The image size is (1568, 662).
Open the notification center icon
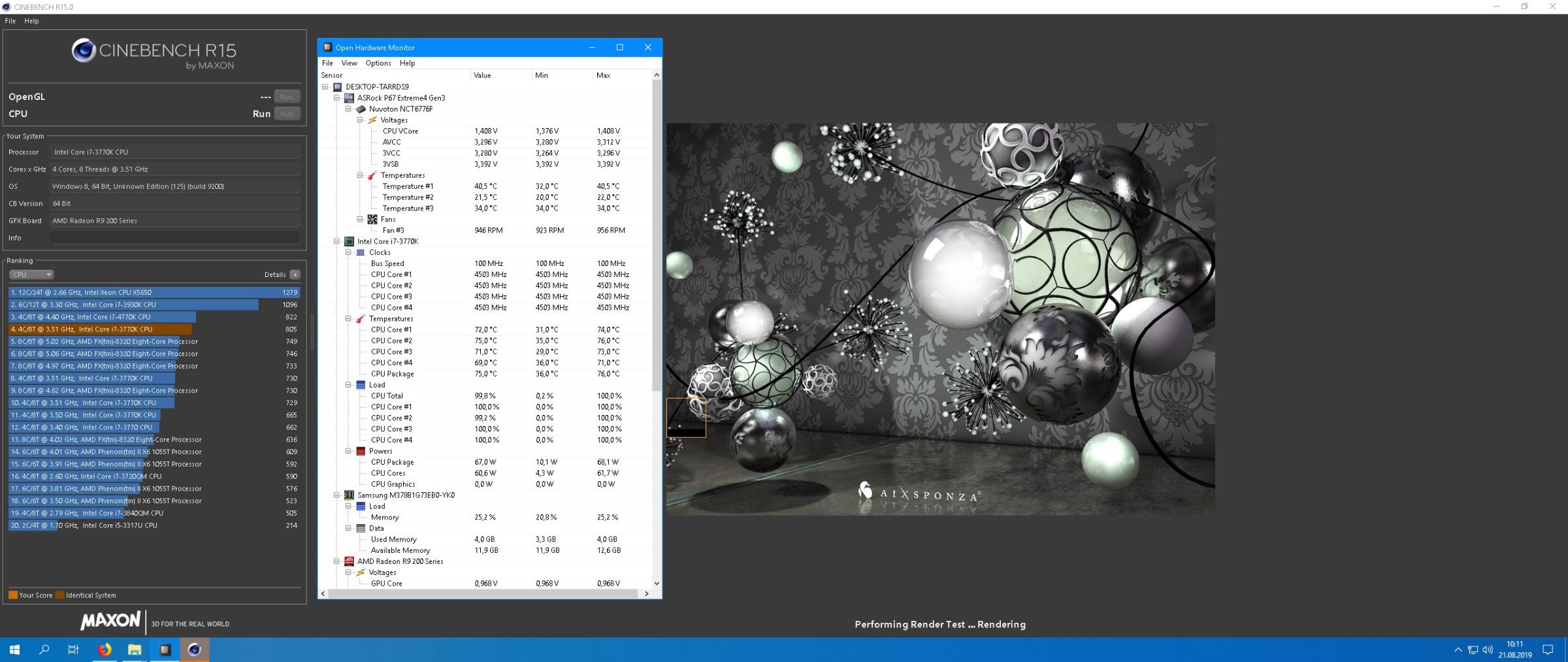[1547, 650]
